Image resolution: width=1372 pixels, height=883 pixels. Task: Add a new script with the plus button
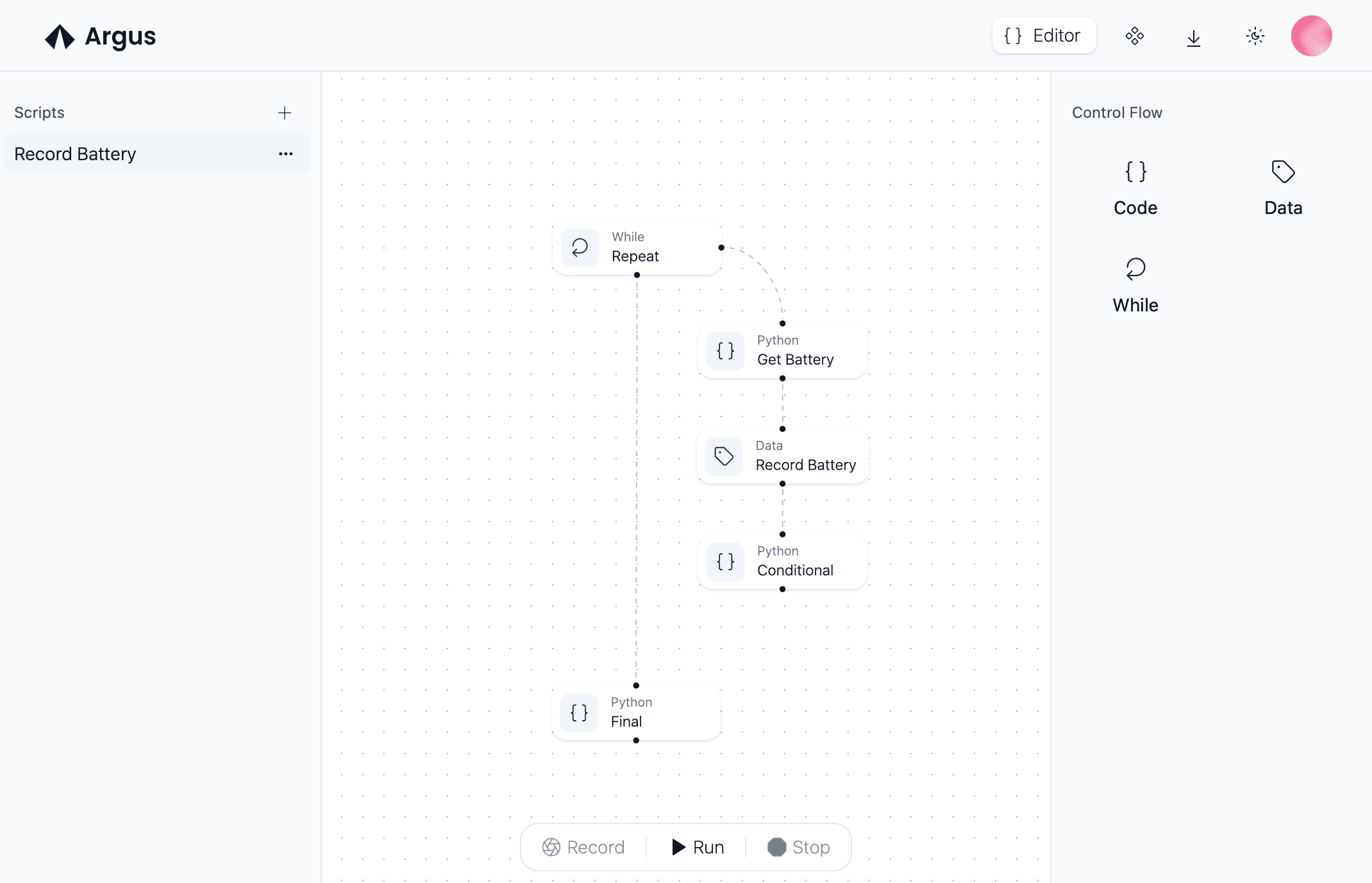[x=284, y=112]
